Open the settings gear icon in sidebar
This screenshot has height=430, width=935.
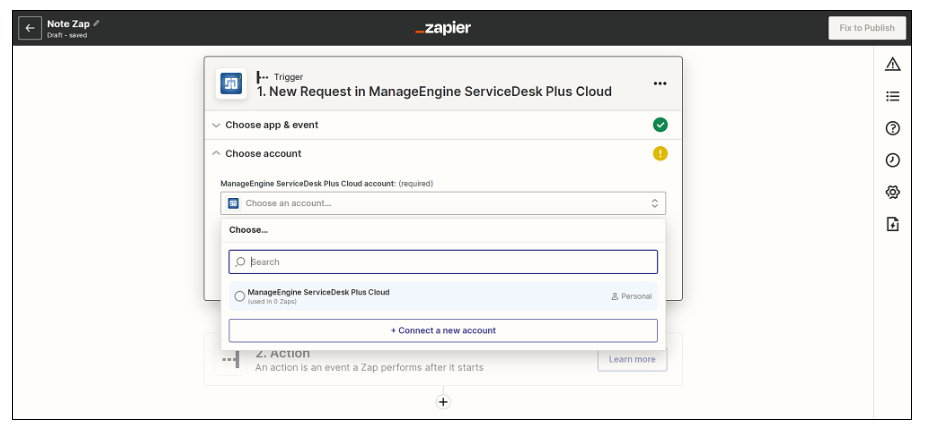click(x=892, y=192)
